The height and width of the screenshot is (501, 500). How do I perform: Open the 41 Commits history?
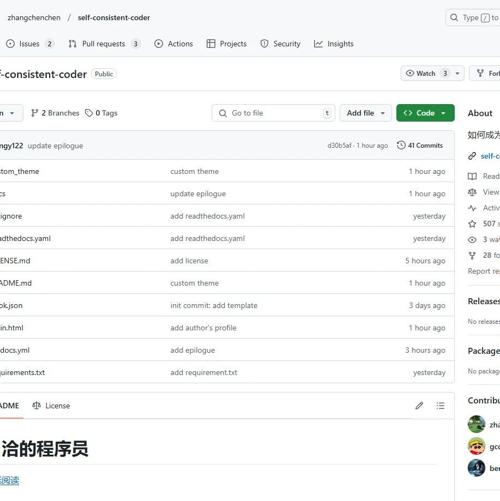click(420, 145)
